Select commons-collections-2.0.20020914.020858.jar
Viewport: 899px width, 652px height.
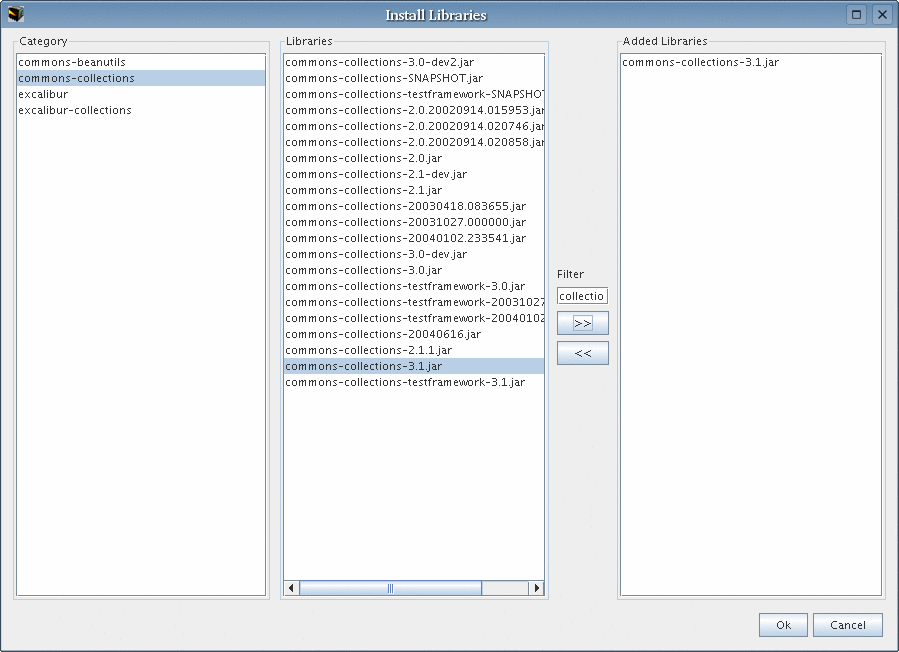click(x=413, y=142)
